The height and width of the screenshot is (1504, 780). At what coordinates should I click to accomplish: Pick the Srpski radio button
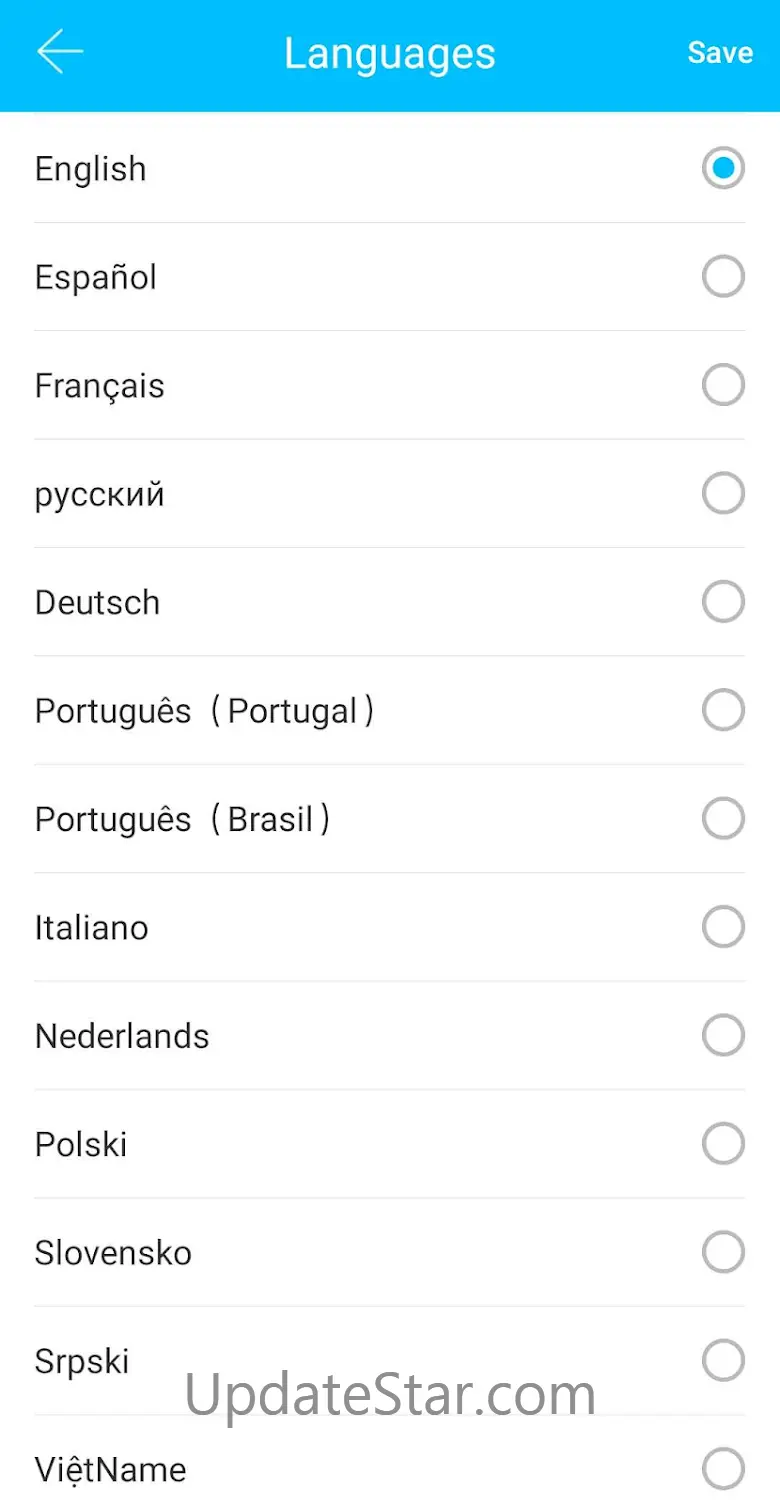tap(723, 1360)
